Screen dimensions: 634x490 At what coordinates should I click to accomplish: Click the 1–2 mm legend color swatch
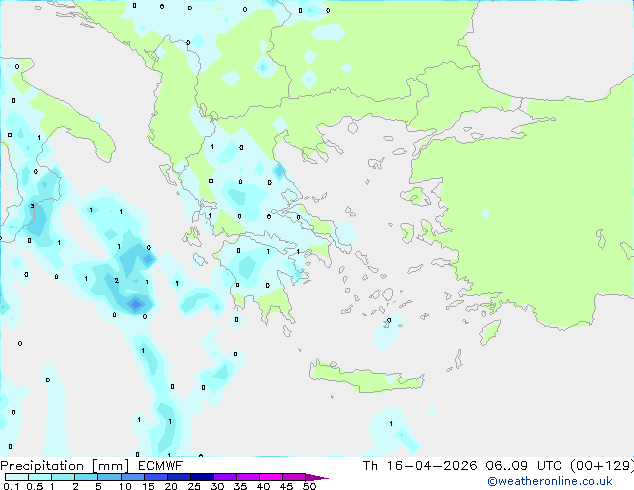point(63,477)
